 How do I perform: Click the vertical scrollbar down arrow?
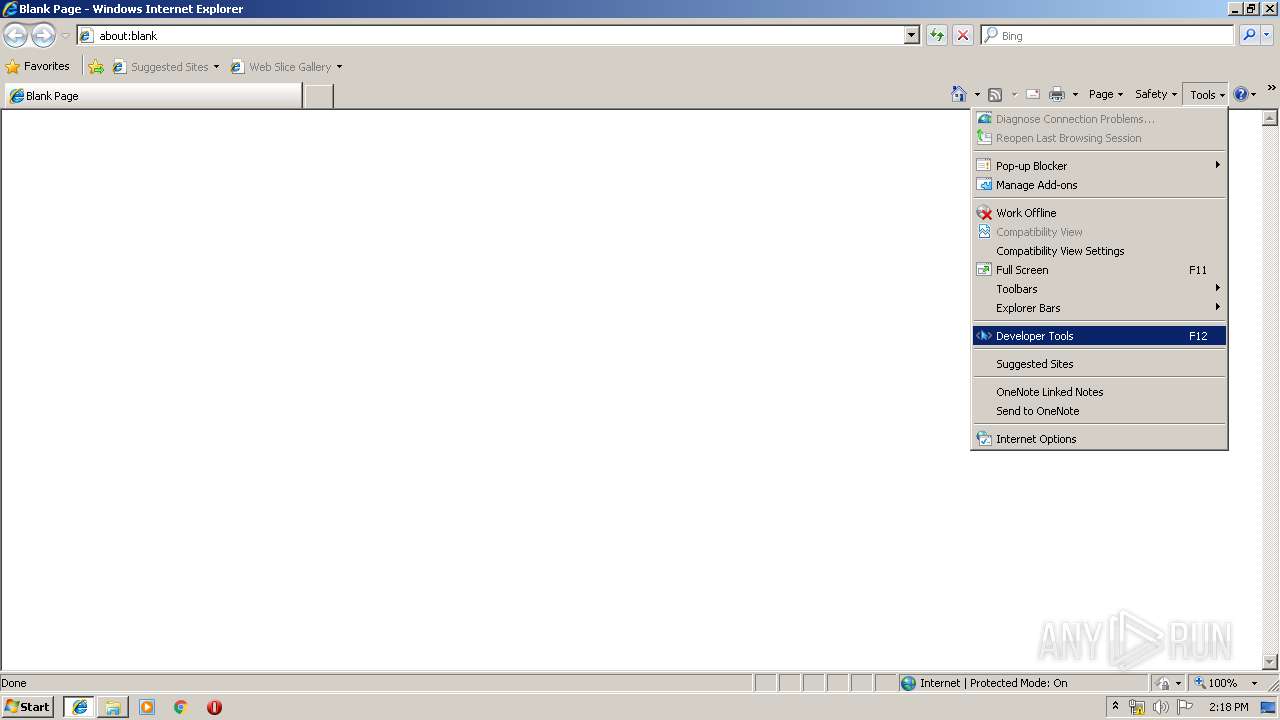[x=1270, y=662]
